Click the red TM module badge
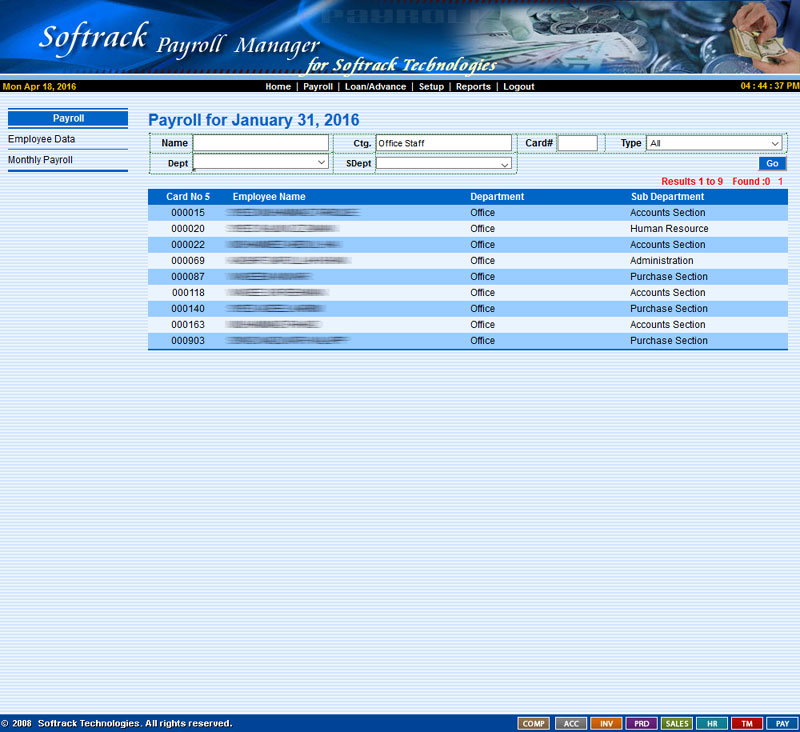This screenshot has height=732, width=800. [747, 723]
